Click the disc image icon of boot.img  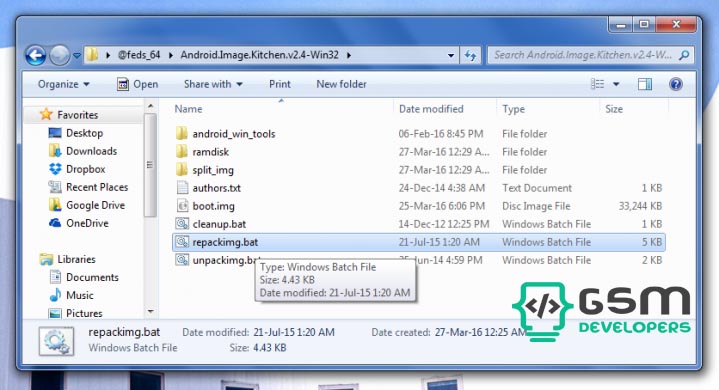[182, 206]
